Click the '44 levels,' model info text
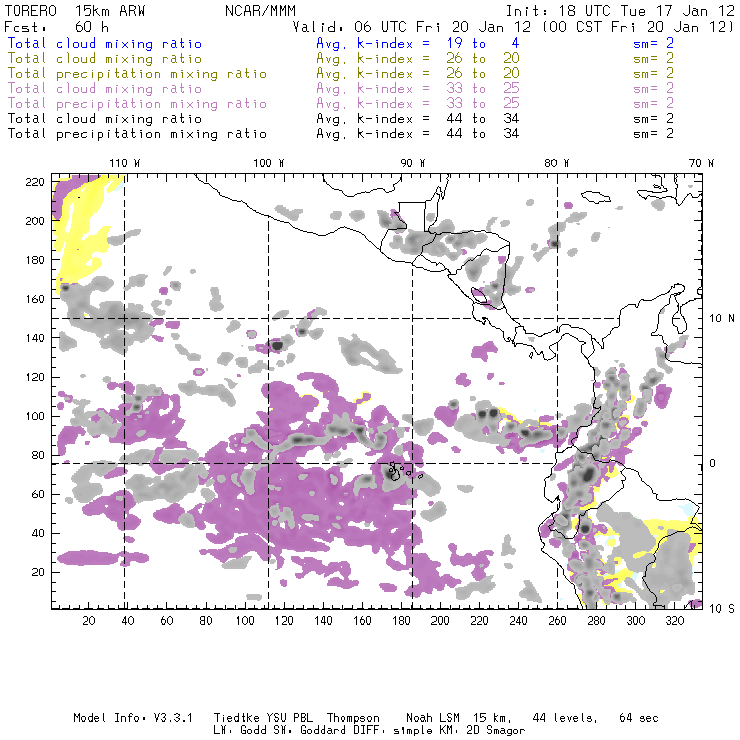 tap(565, 718)
